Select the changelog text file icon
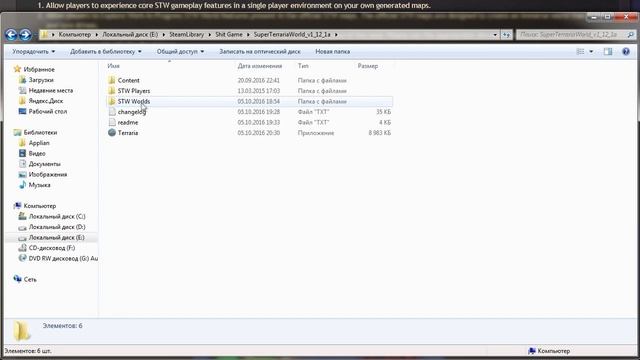 point(112,112)
